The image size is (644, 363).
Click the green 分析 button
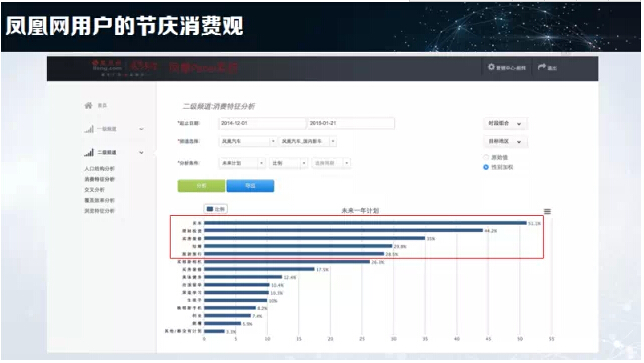pos(201,186)
